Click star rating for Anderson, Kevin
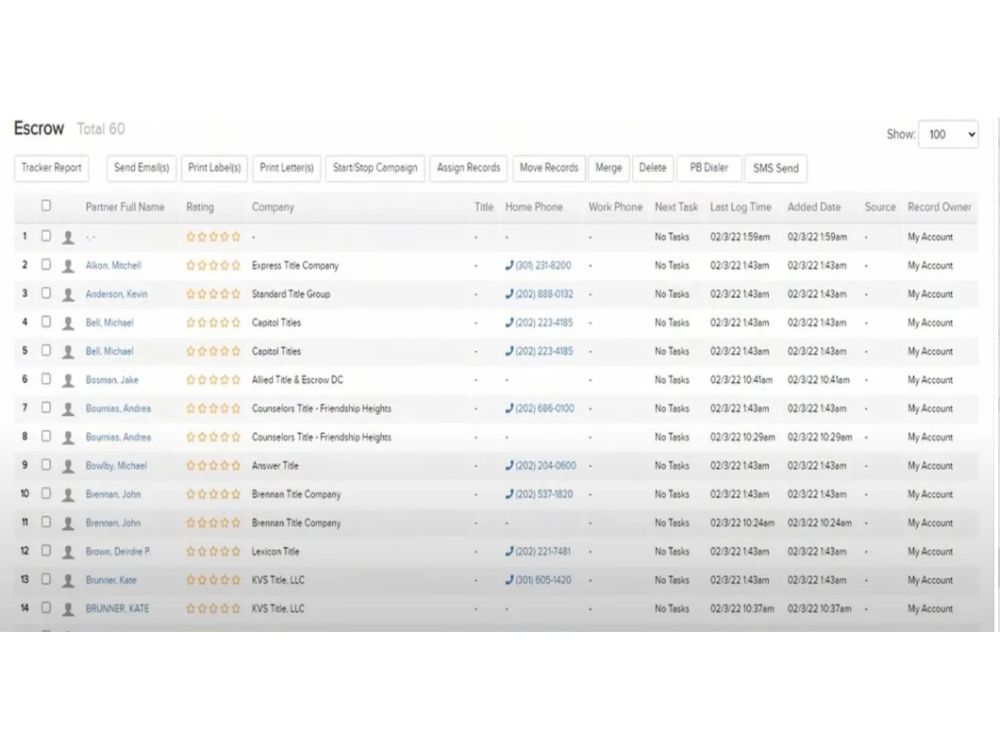This screenshot has height=750, width=1000. coord(213,294)
